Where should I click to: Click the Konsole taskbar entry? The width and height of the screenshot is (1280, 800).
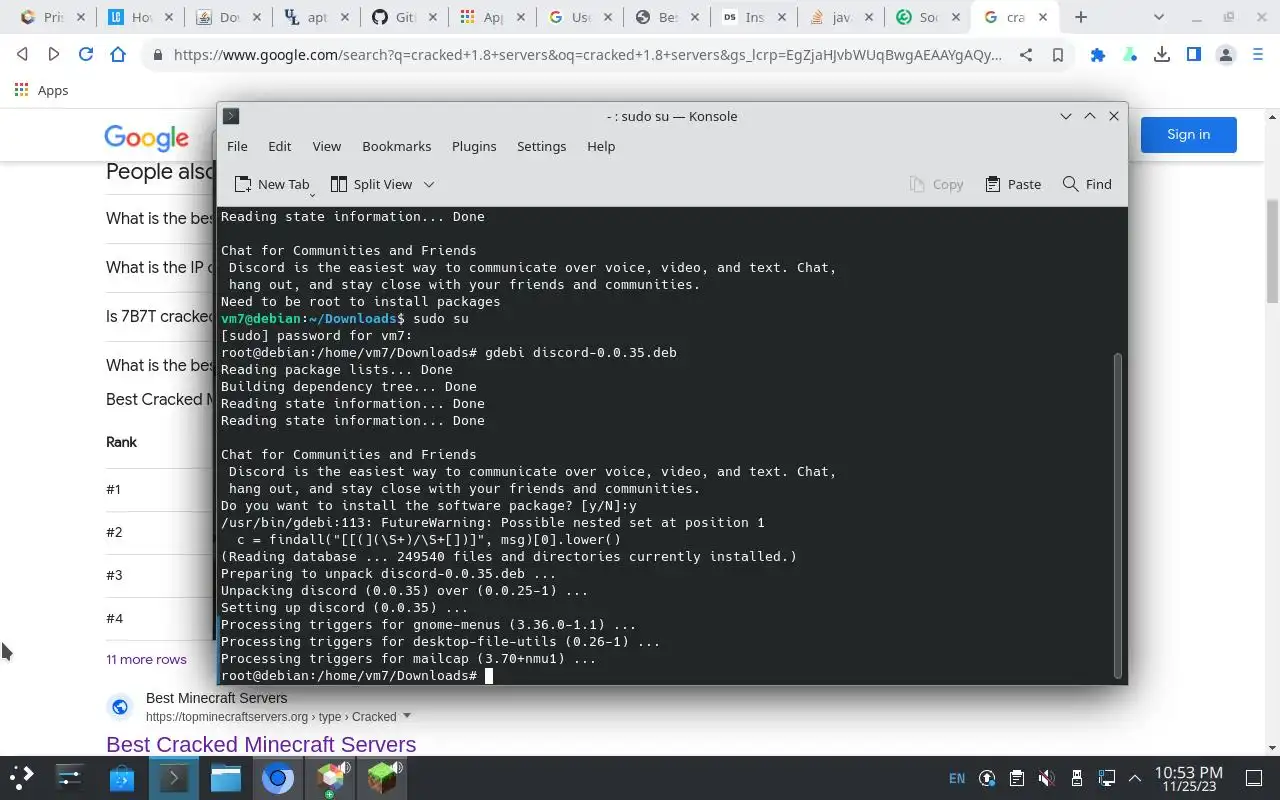(174, 777)
